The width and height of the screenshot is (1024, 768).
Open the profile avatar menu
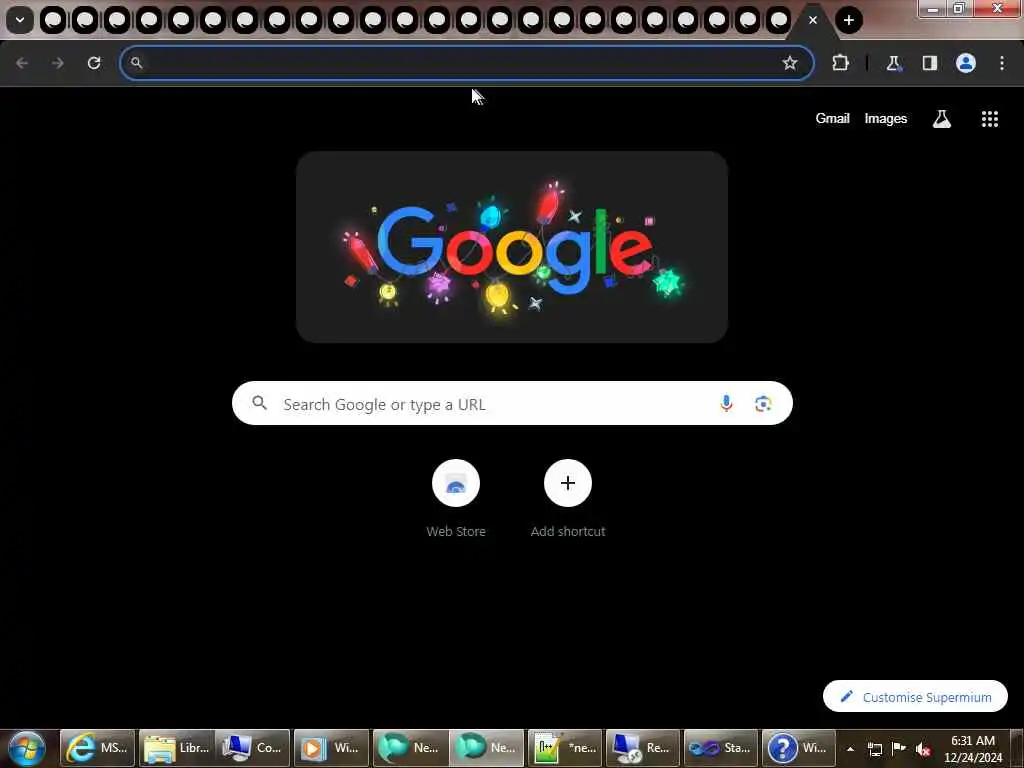tap(966, 63)
